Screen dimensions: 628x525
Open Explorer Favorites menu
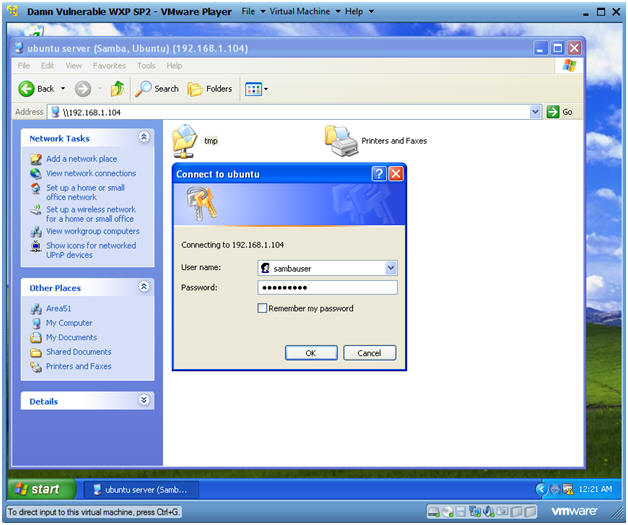click(109, 66)
